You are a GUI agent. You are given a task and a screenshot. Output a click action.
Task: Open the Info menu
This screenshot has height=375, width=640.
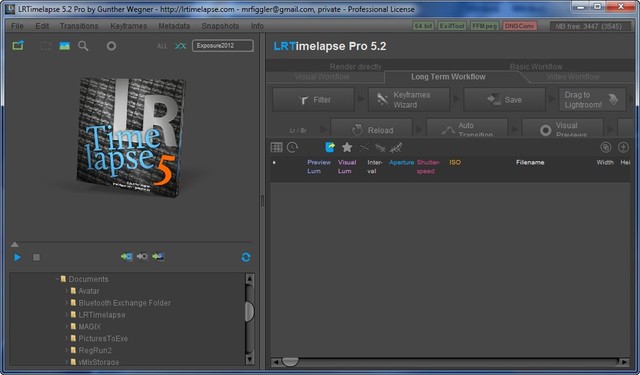[x=257, y=26]
